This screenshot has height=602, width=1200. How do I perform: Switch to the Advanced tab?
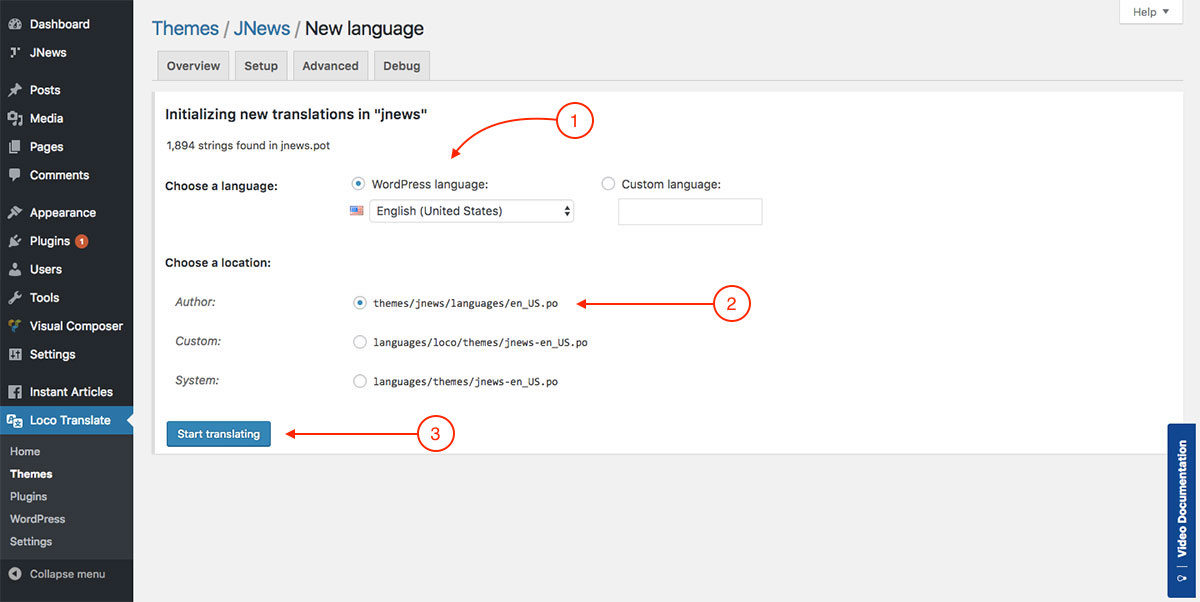tap(330, 66)
